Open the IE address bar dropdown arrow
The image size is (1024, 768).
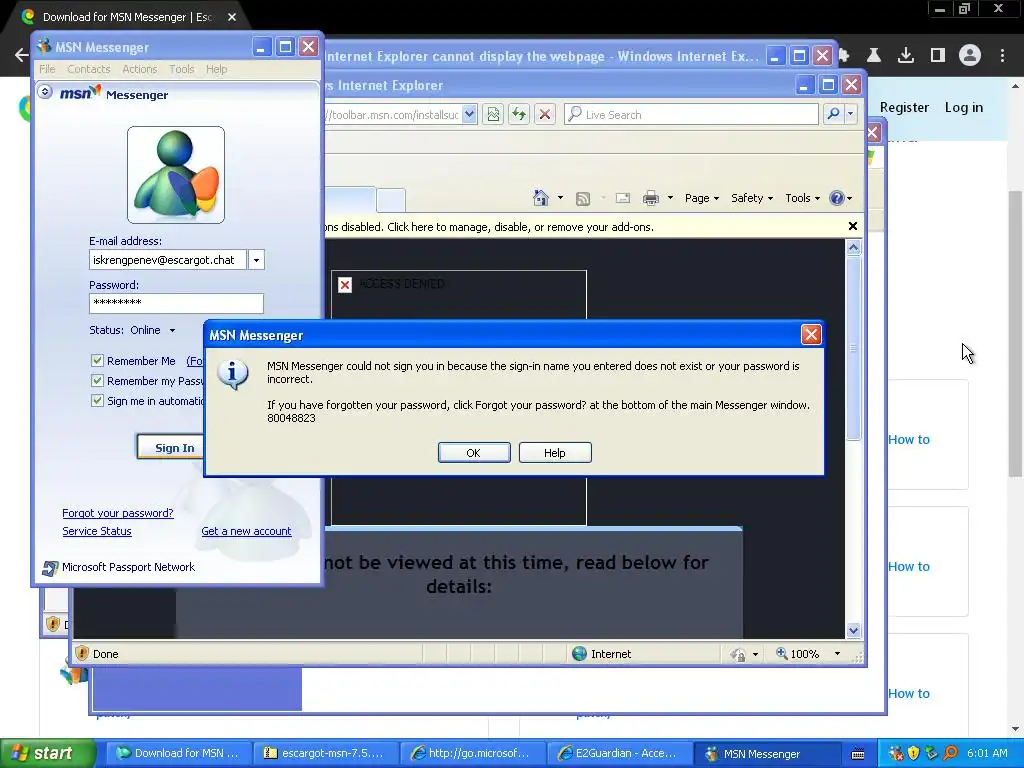click(469, 115)
